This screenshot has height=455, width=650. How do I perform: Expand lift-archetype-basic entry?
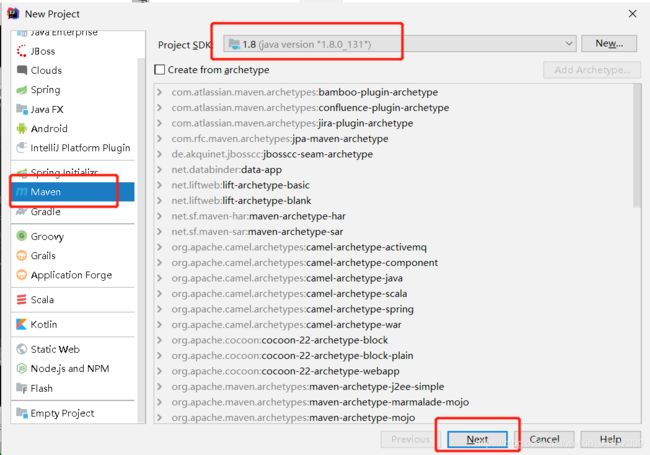click(159, 185)
